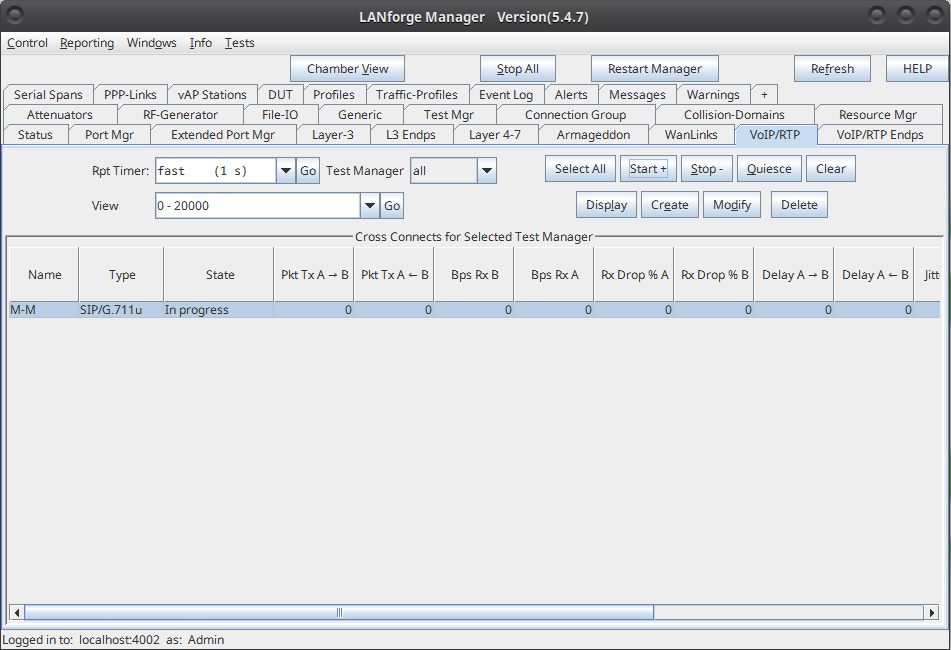
Task: Expand the View range dropdown
Action: (x=369, y=206)
